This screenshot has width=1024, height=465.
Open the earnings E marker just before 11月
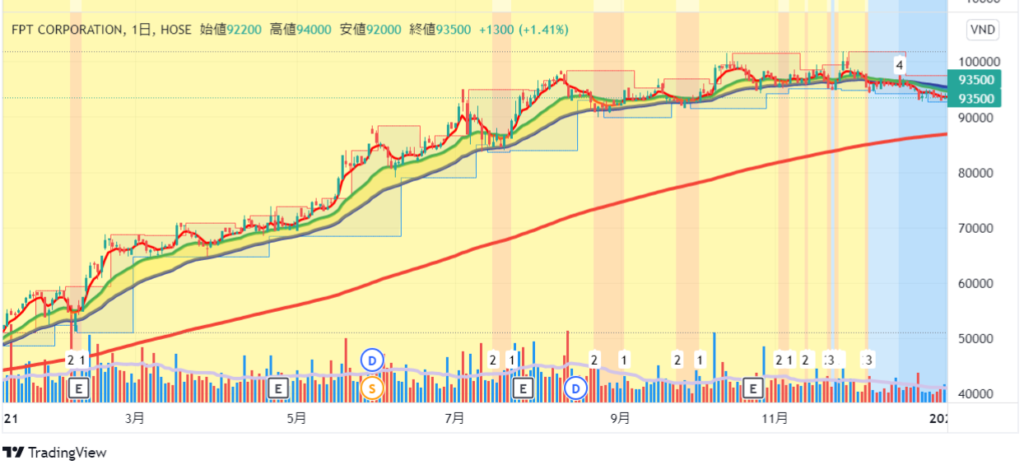click(754, 389)
